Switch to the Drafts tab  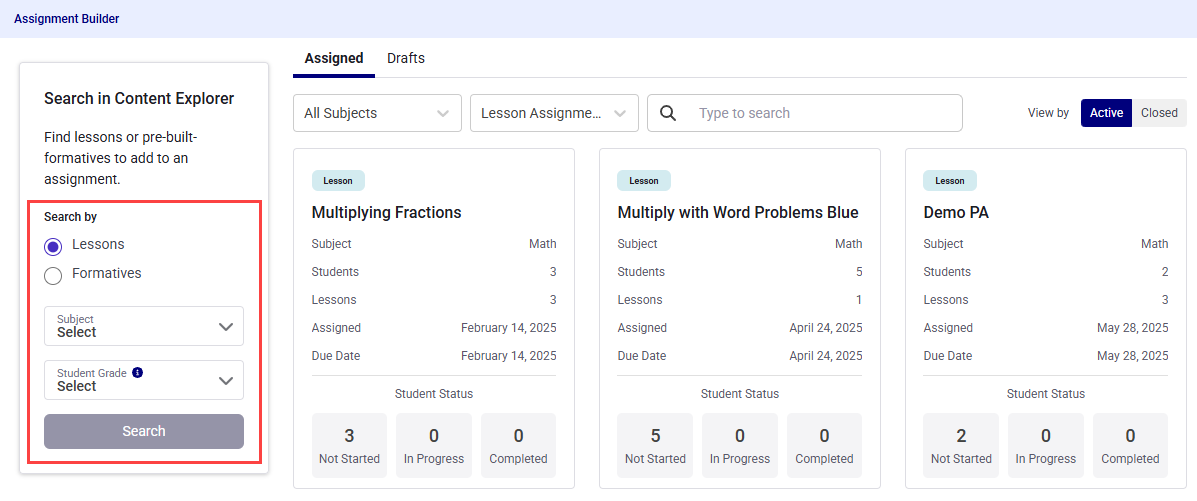coord(406,58)
